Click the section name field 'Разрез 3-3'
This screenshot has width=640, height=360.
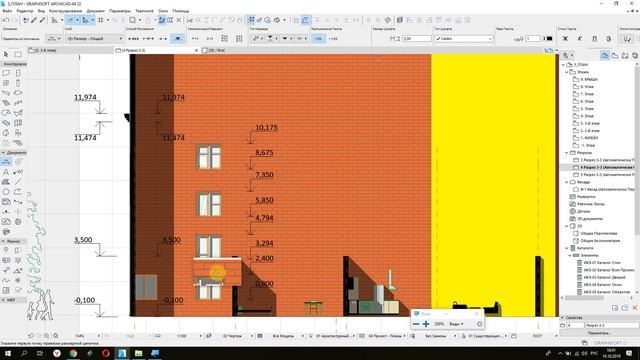[611, 325]
